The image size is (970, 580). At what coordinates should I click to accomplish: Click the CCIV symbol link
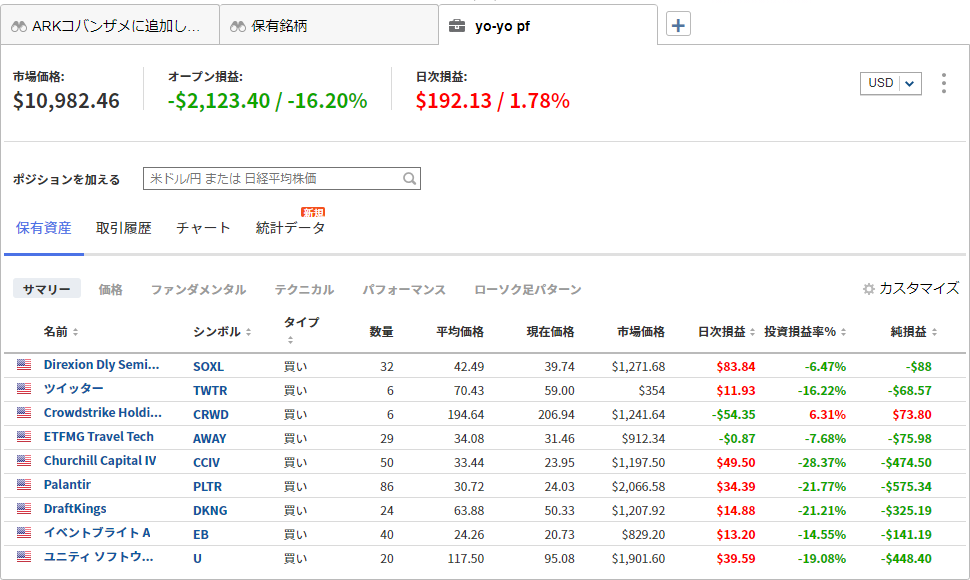point(207,463)
